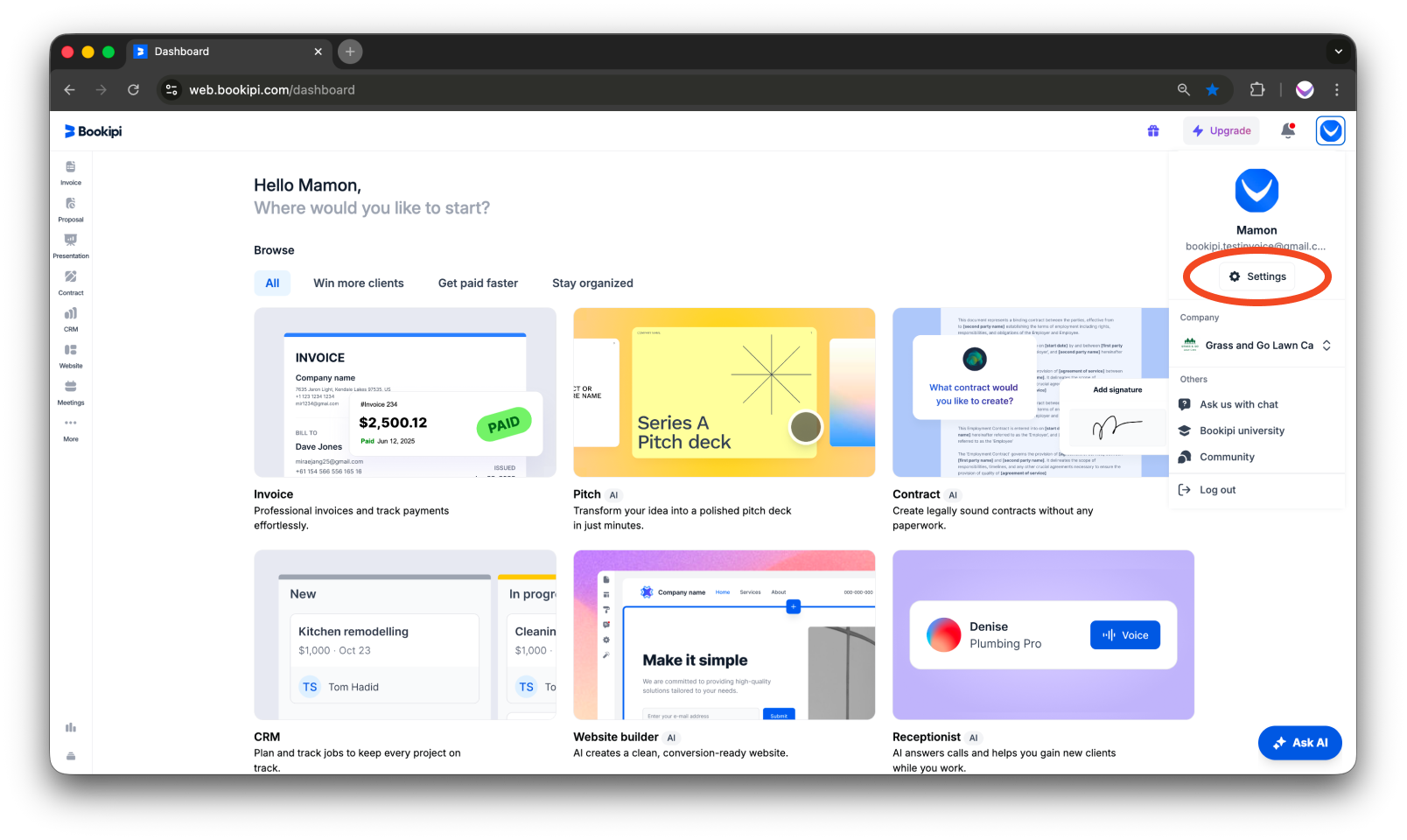Click the notification bell icon

(1287, 131)
